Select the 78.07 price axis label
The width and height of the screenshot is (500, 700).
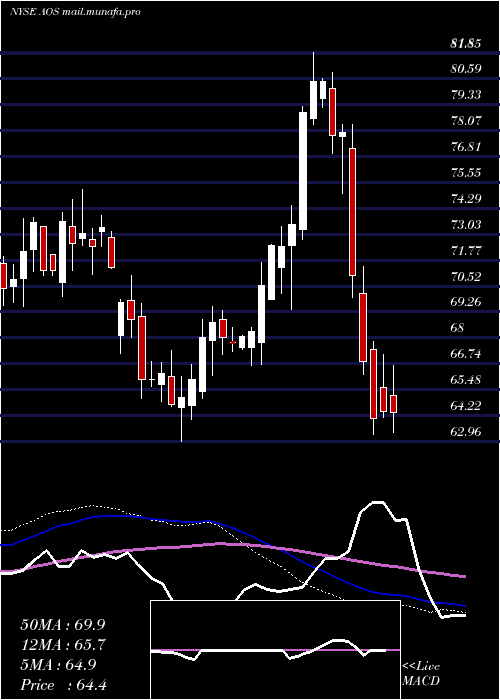(x=466, y=121)
